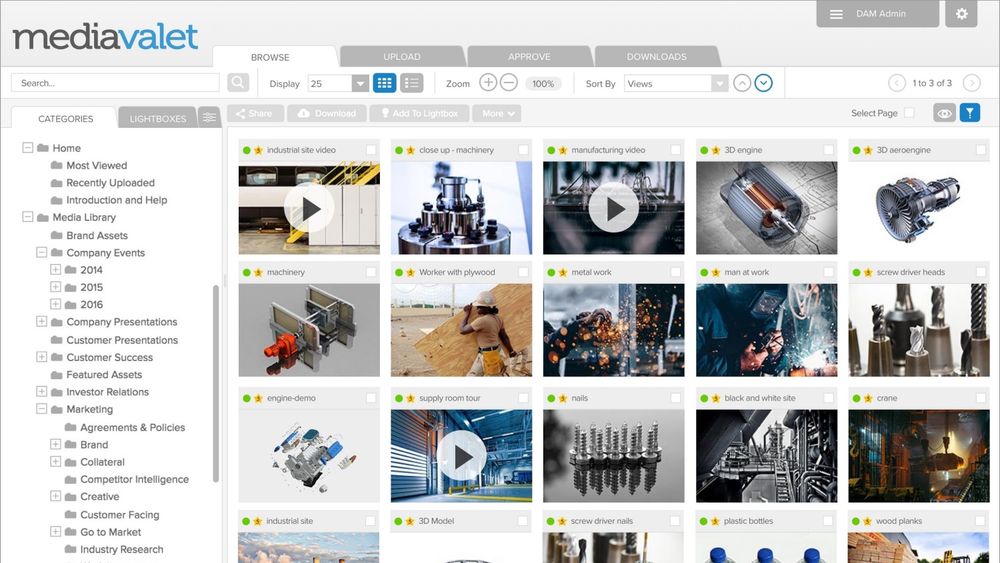This screenshot has width=1000, height=563.
Task: Tick the checkbox for 3D engine asset
Action: coord(828,150)
